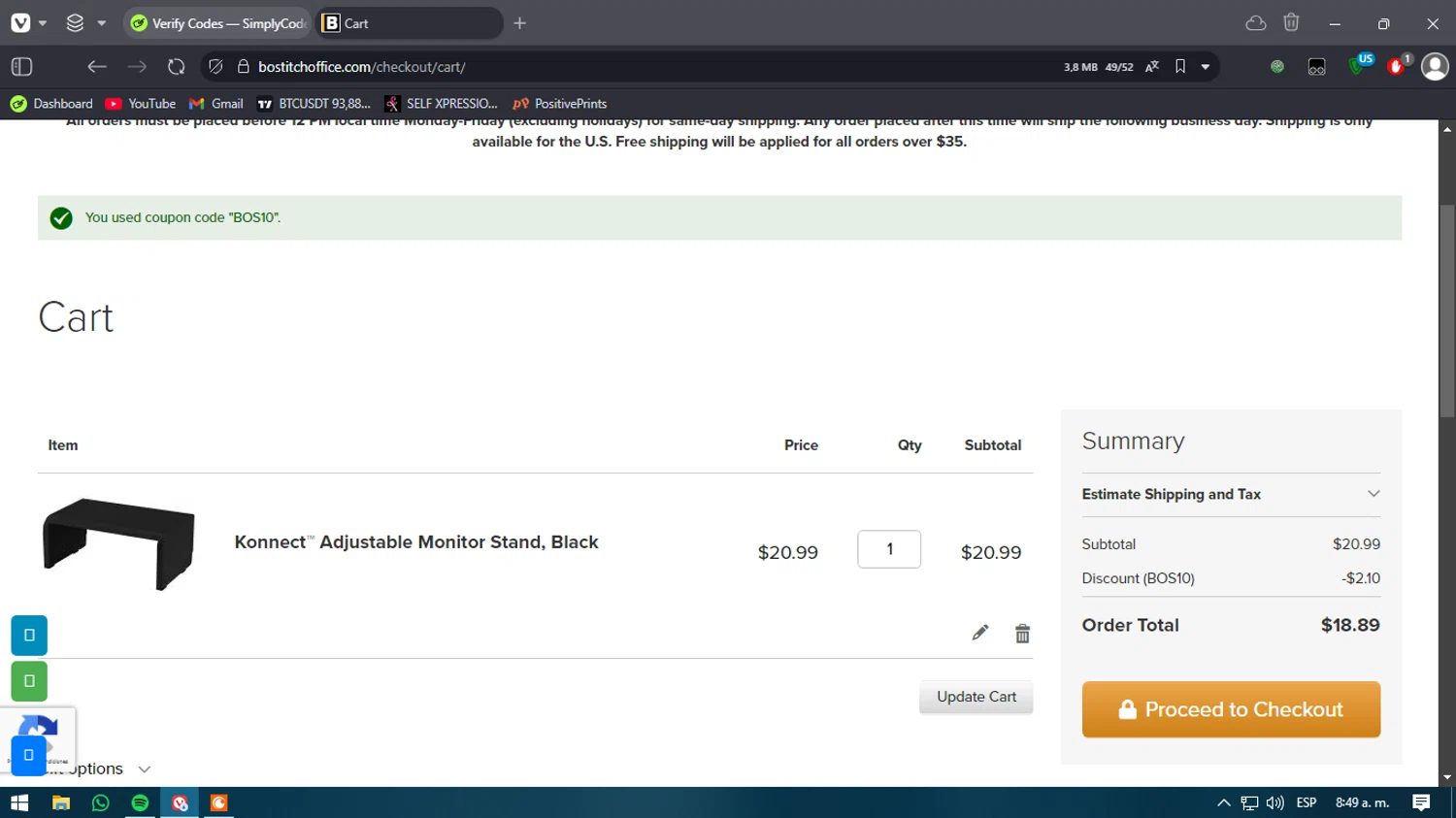Viewport: 1456px width, 818px height.
Task: Go forward to the next page
Action: (137, 67)
